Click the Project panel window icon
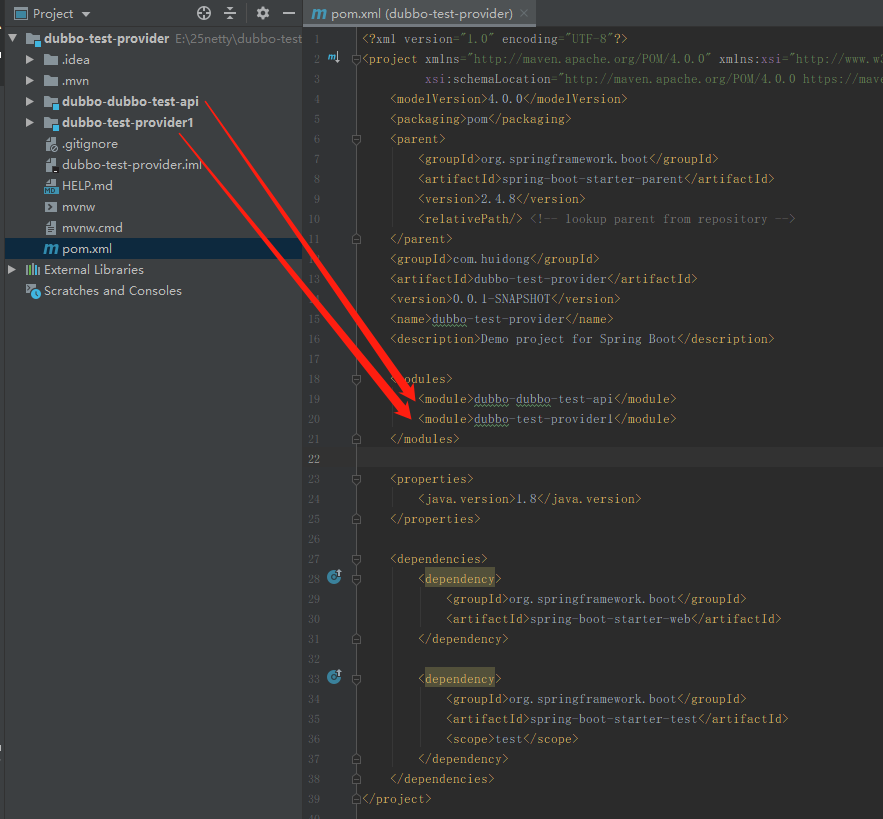This screenshot has height=819, width=883. click(x=20, y=14)
